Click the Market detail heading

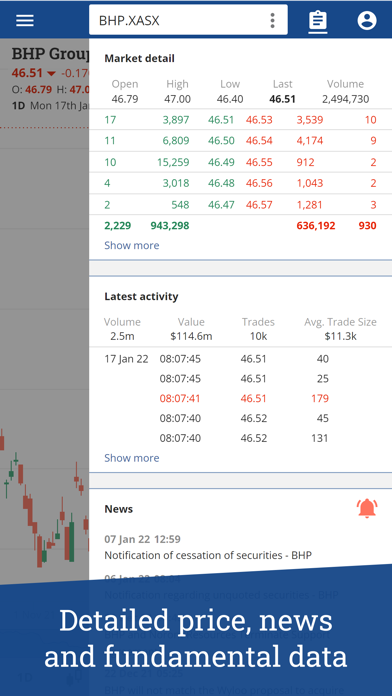point(139,59)
